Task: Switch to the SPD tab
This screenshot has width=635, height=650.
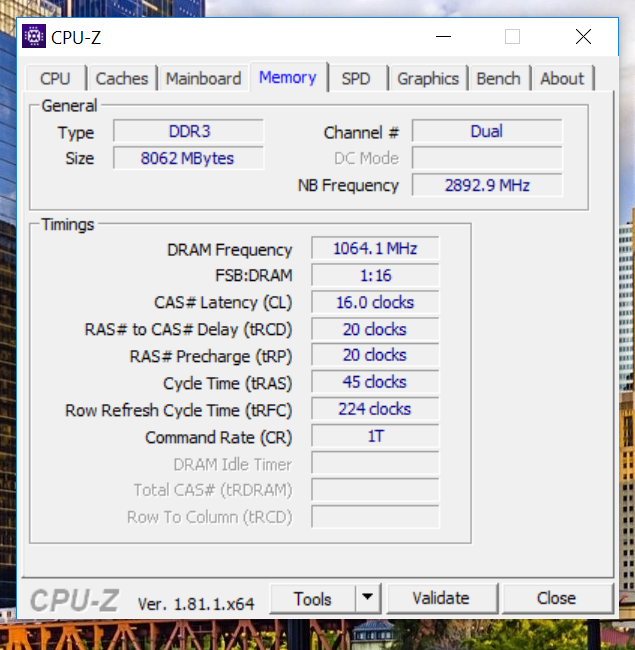Action: pos(356,78)
